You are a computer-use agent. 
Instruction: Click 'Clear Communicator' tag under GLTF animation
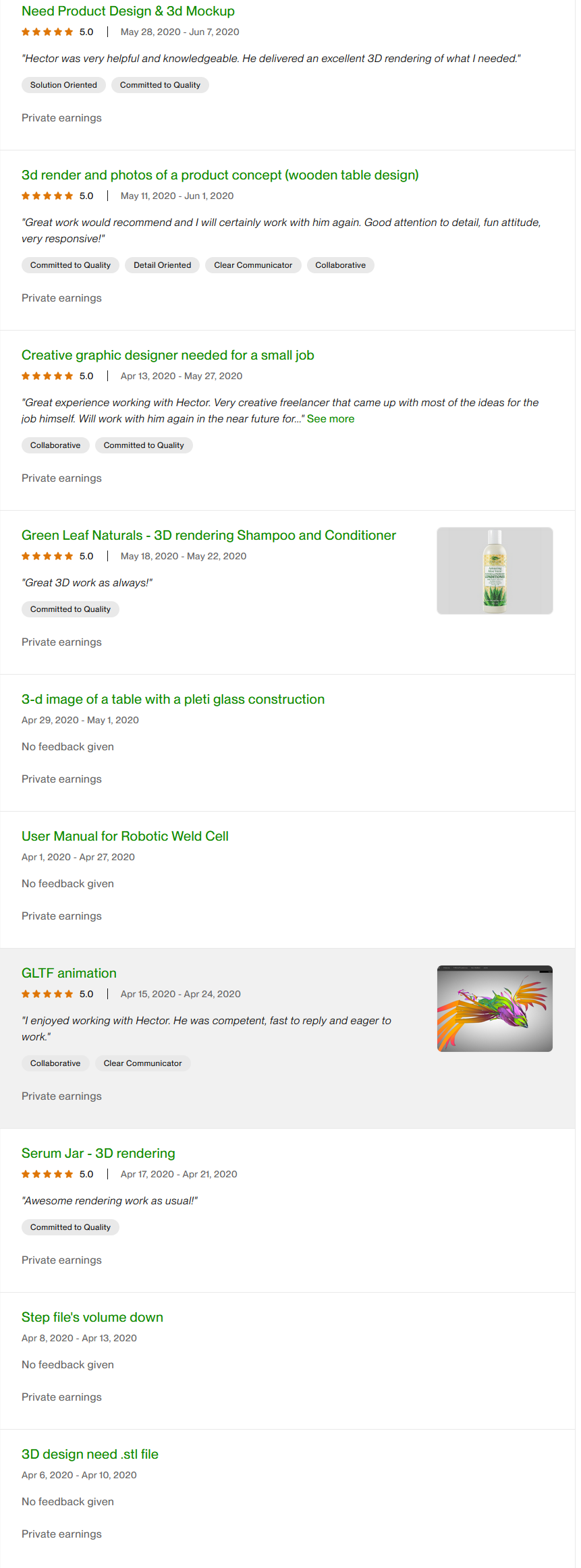coord(142,1063)
